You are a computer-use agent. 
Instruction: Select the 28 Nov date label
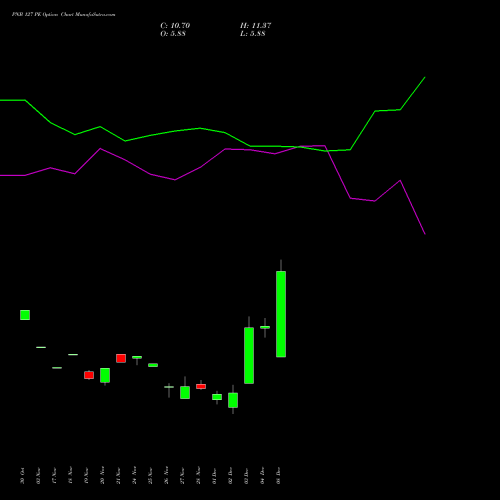198,476
